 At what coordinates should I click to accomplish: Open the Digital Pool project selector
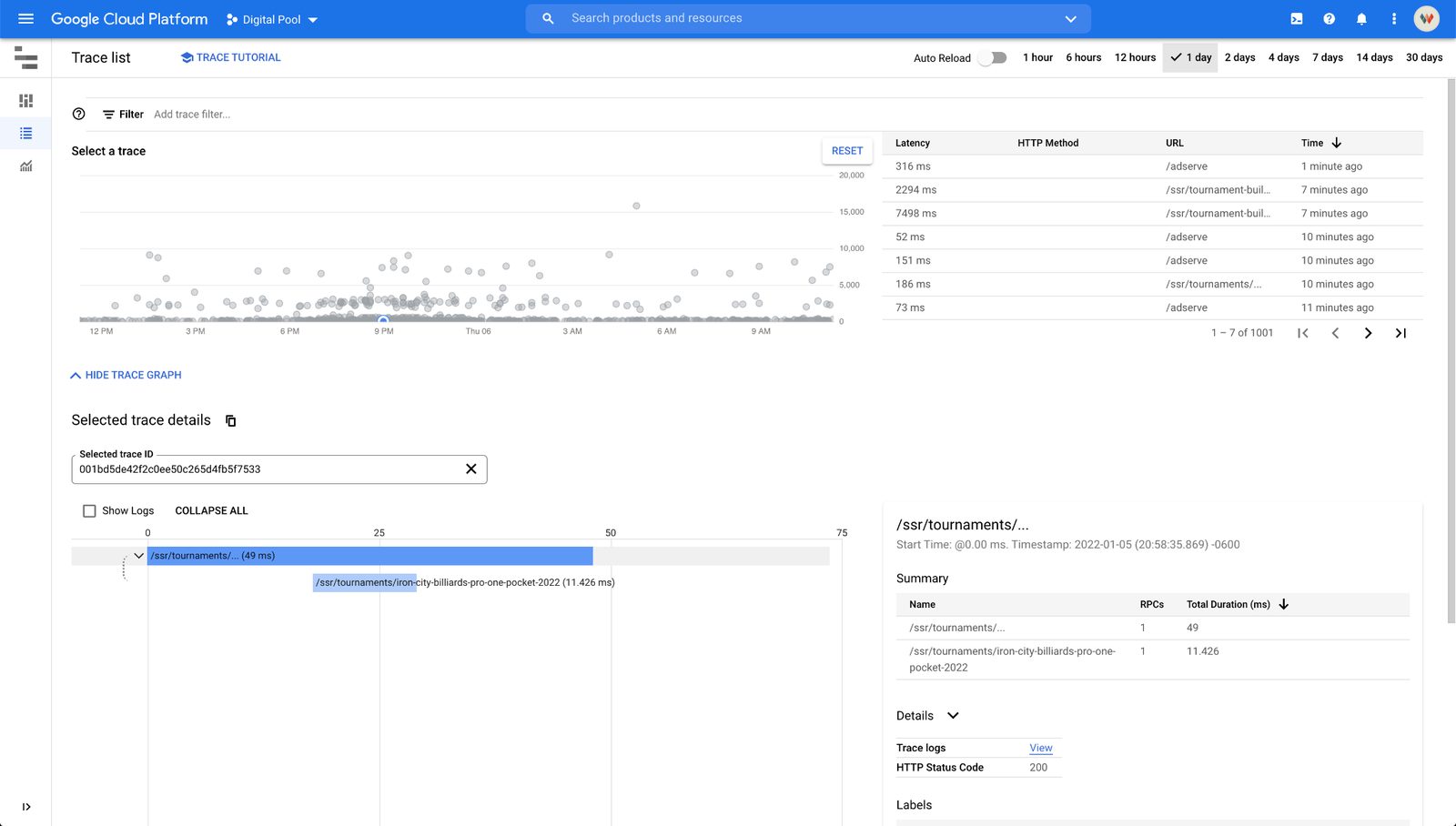pyautogui.click(x=272, y=19)
